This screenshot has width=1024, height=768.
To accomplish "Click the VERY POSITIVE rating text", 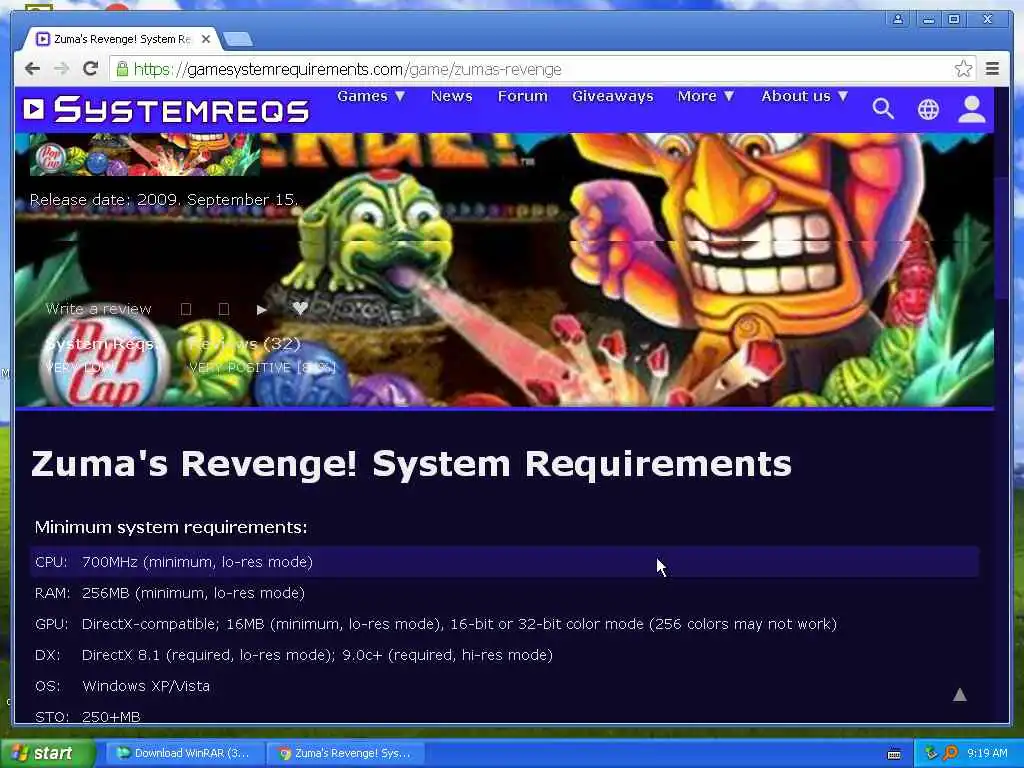I will pyautogui.click(x=262, y=368).
